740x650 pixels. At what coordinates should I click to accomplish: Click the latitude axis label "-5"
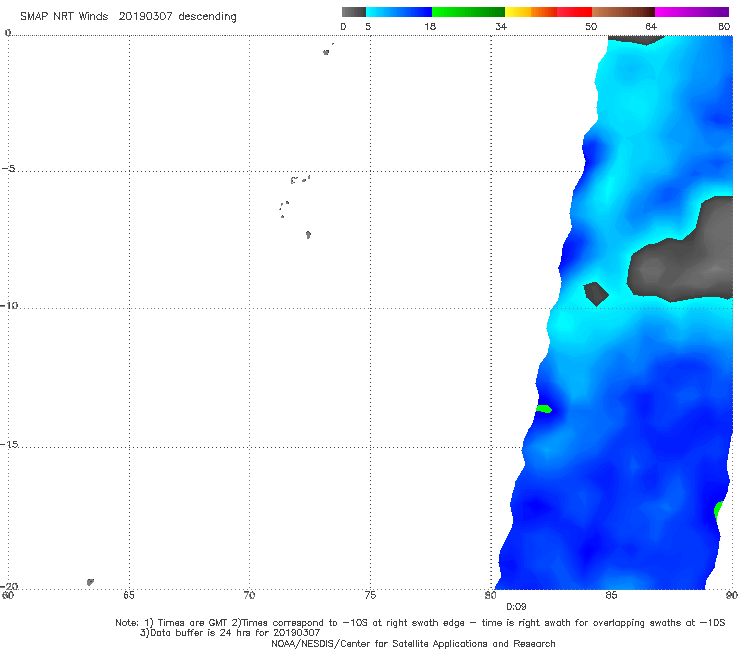tap(8, 169)
